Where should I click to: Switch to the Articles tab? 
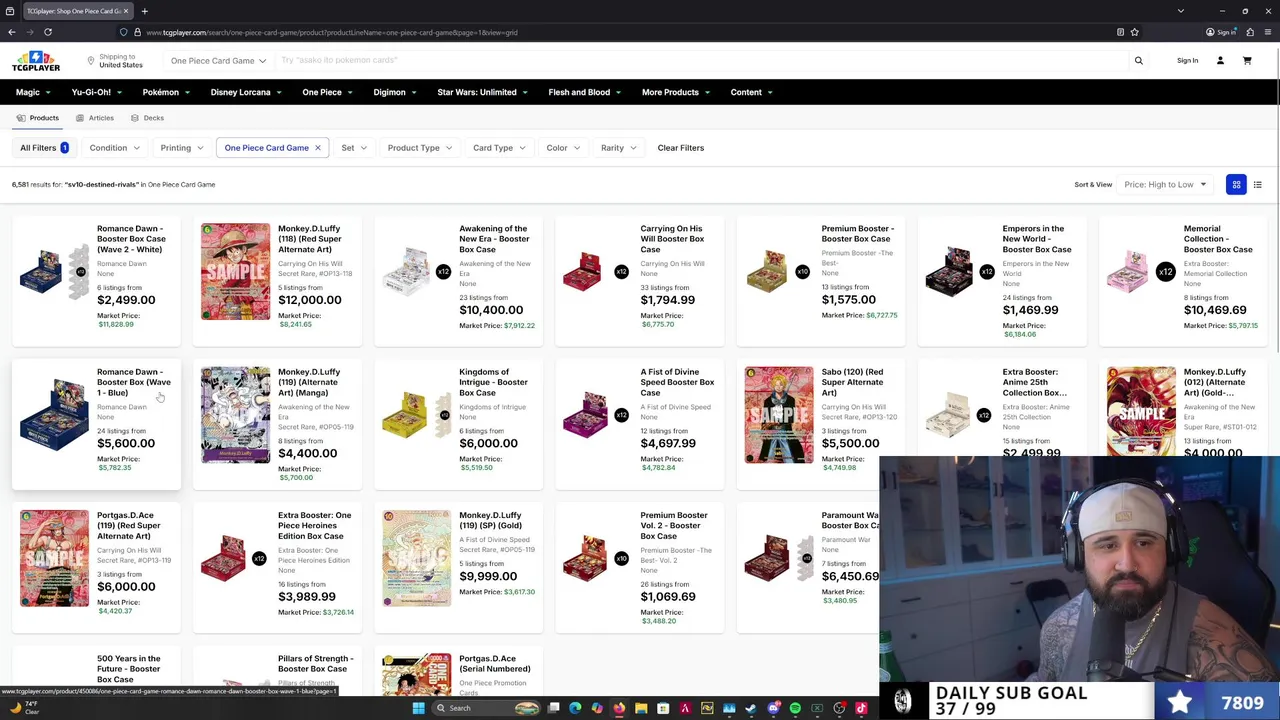click(95, 118)
